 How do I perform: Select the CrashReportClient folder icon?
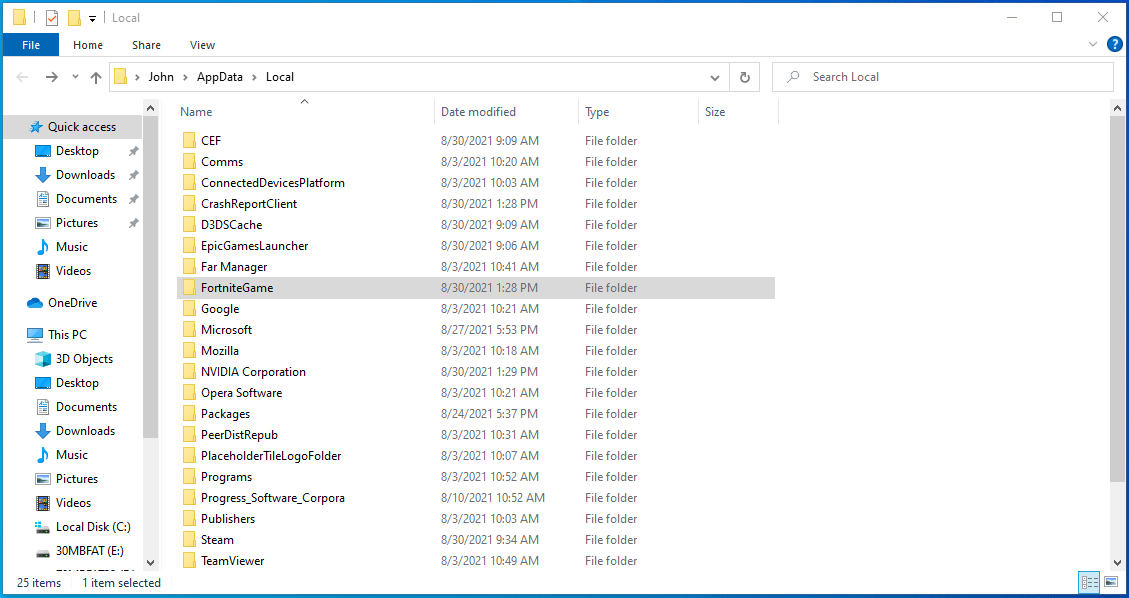pos(189,204)
